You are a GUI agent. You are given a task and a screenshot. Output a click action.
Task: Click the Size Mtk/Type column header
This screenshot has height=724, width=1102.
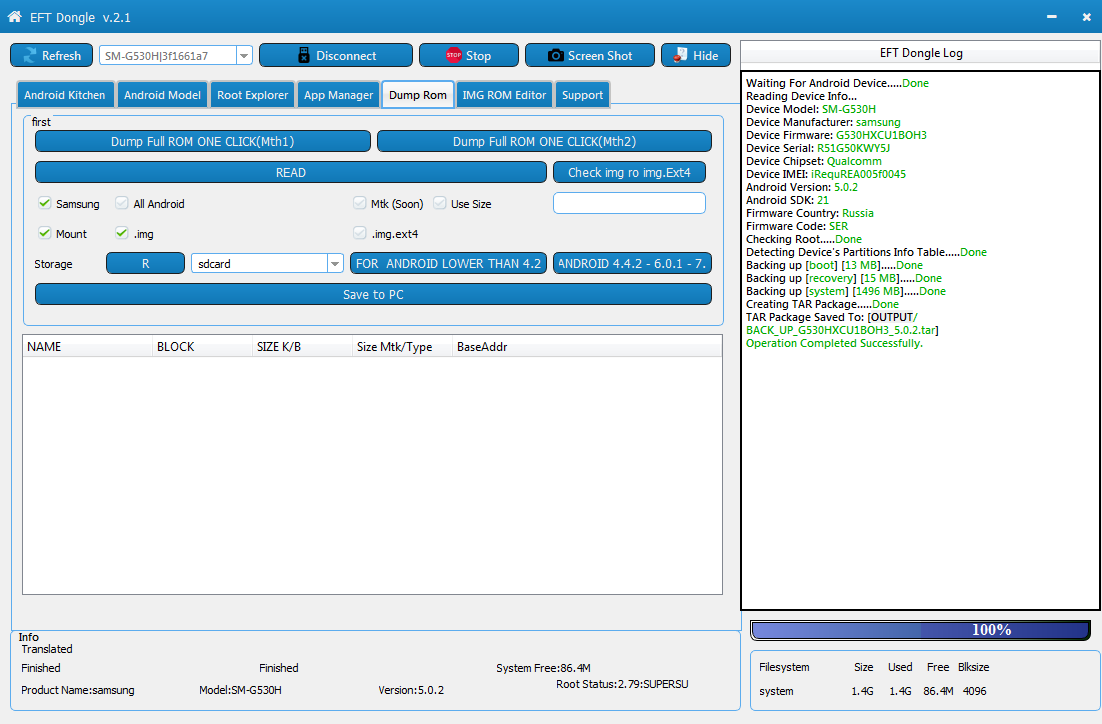(402, 347)
